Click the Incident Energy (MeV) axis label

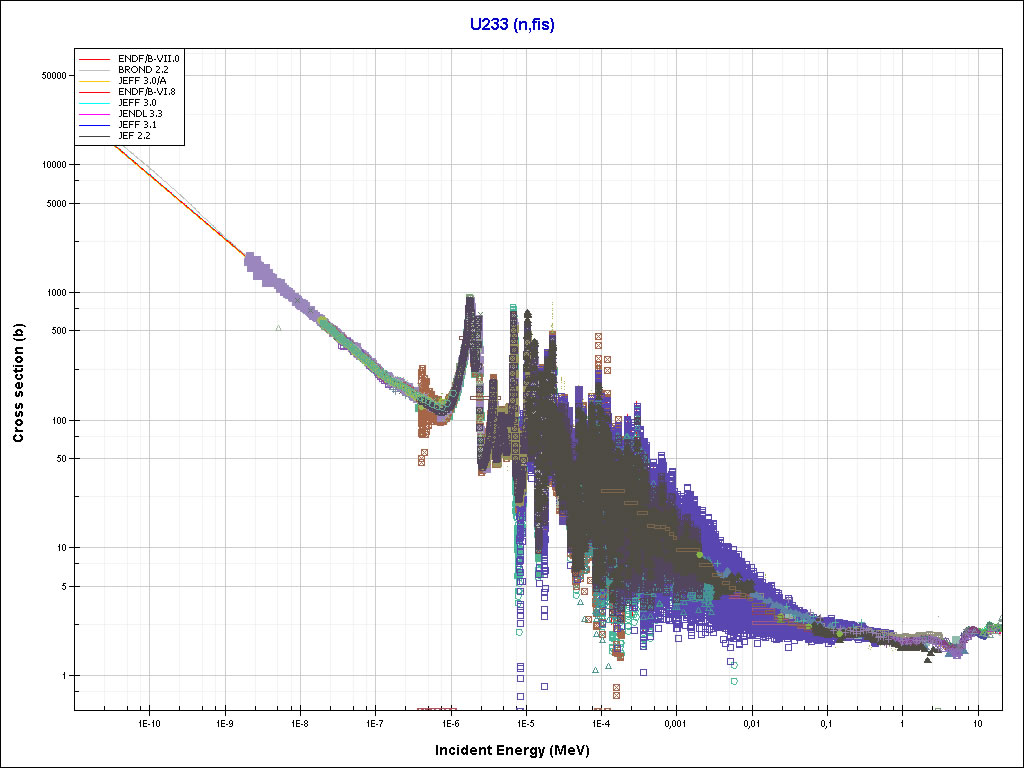point(519,749)
